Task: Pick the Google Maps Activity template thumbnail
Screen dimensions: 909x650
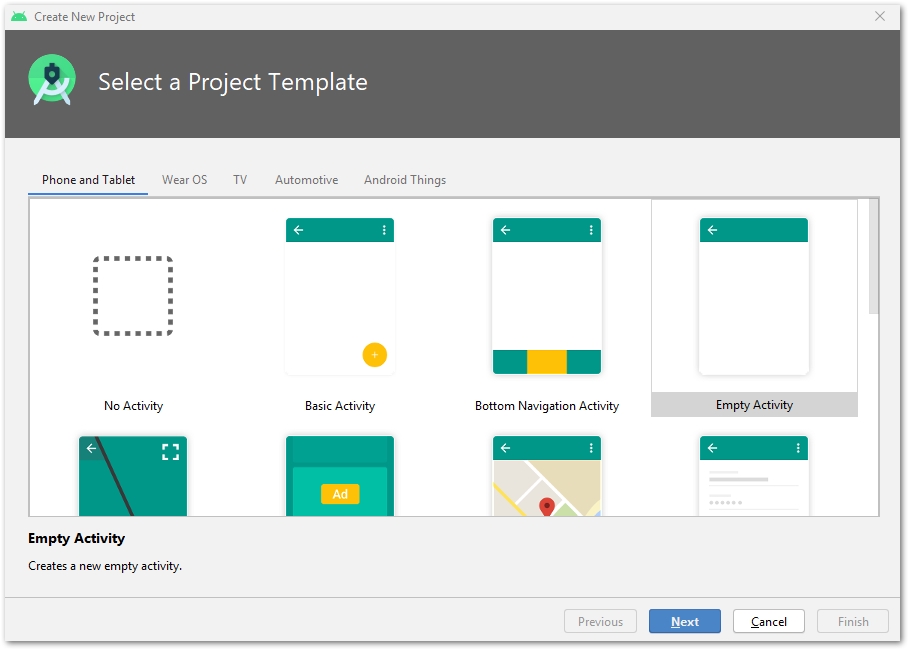Action: 547,475
